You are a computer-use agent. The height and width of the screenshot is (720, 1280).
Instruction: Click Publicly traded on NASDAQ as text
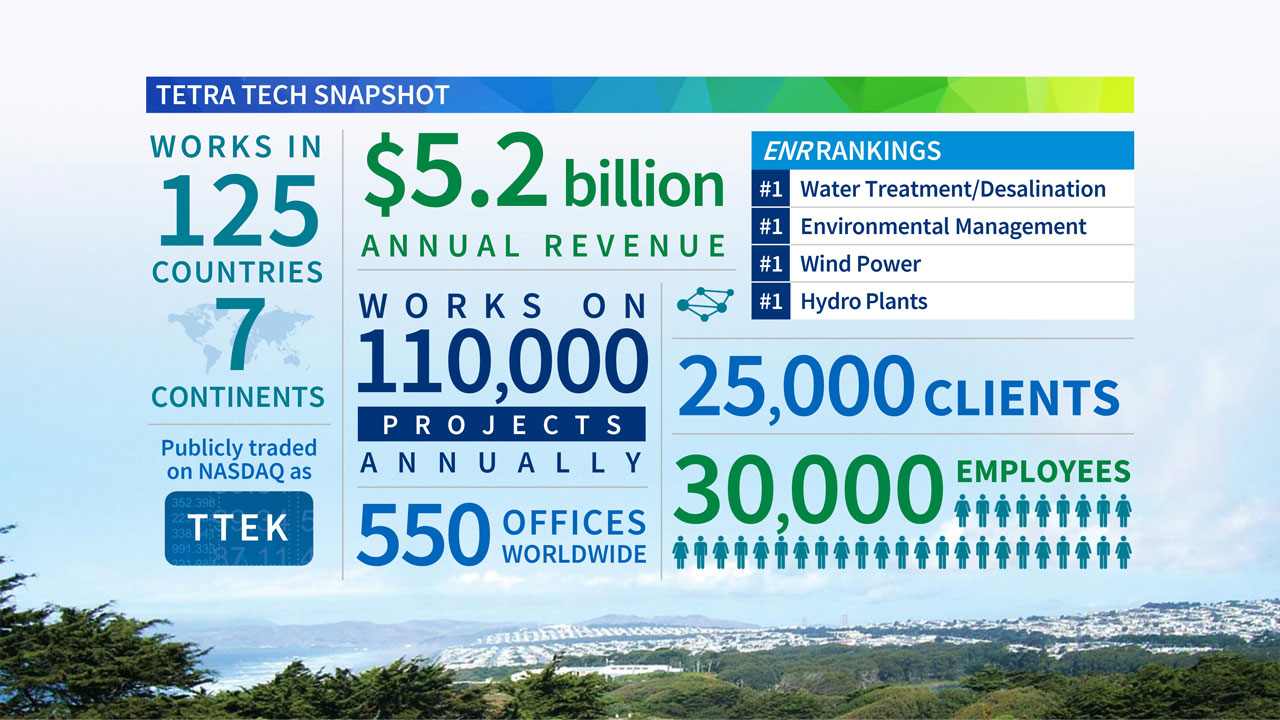pyautogui.click(x=238, y=459)
